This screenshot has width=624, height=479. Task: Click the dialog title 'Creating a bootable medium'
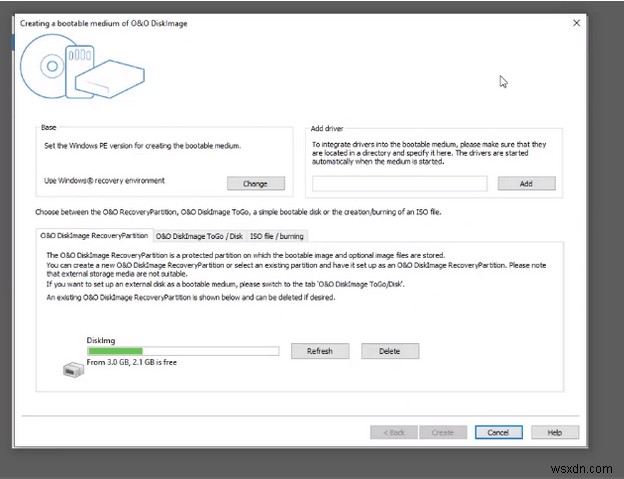[103, 23]
